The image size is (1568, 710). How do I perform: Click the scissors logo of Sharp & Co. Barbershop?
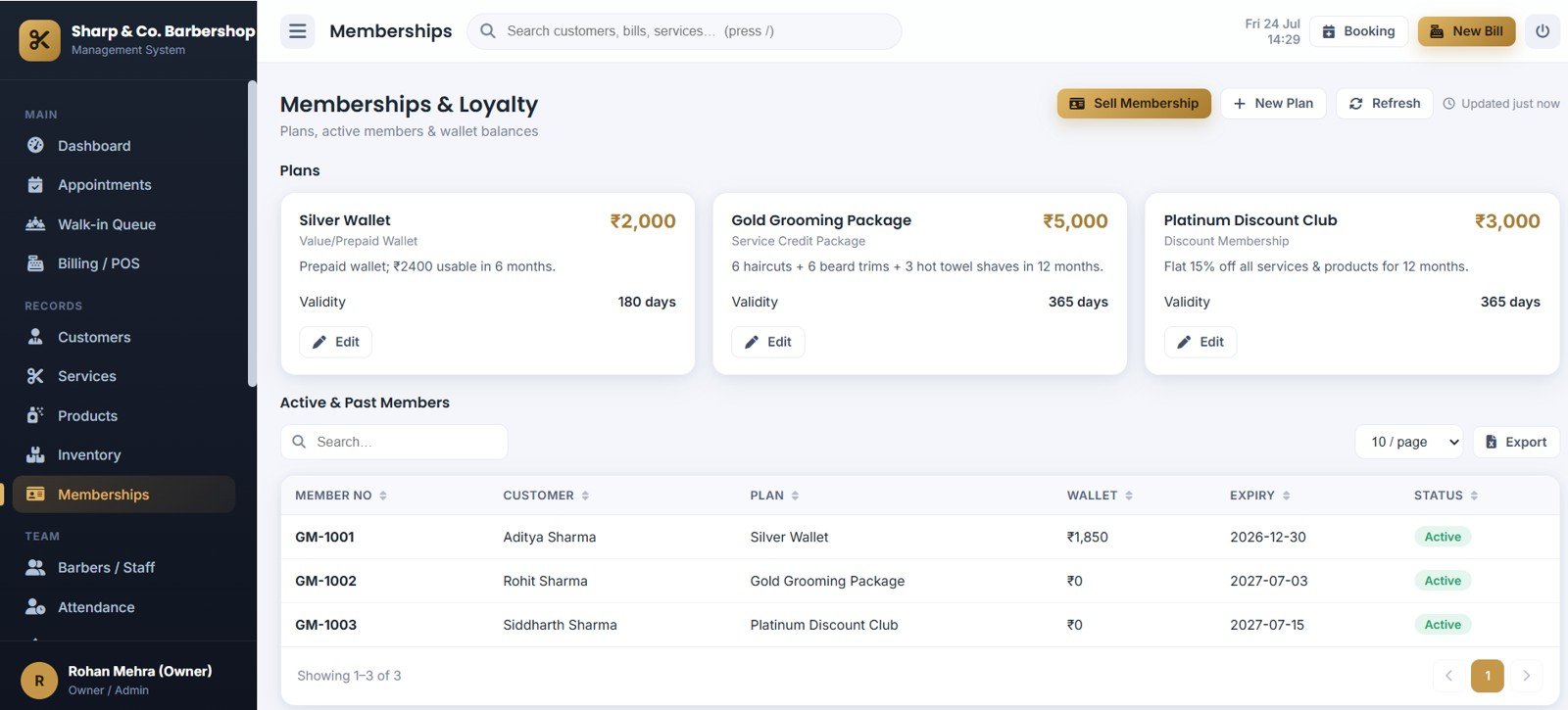click(39, 40)
